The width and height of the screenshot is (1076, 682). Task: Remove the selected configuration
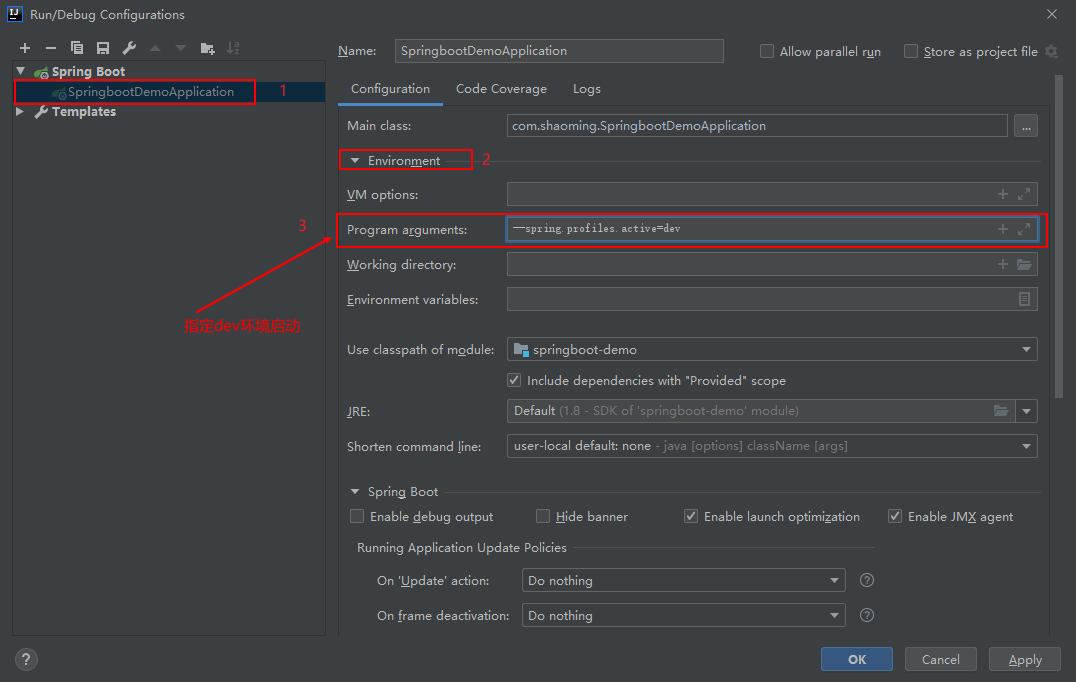[51, 48]
